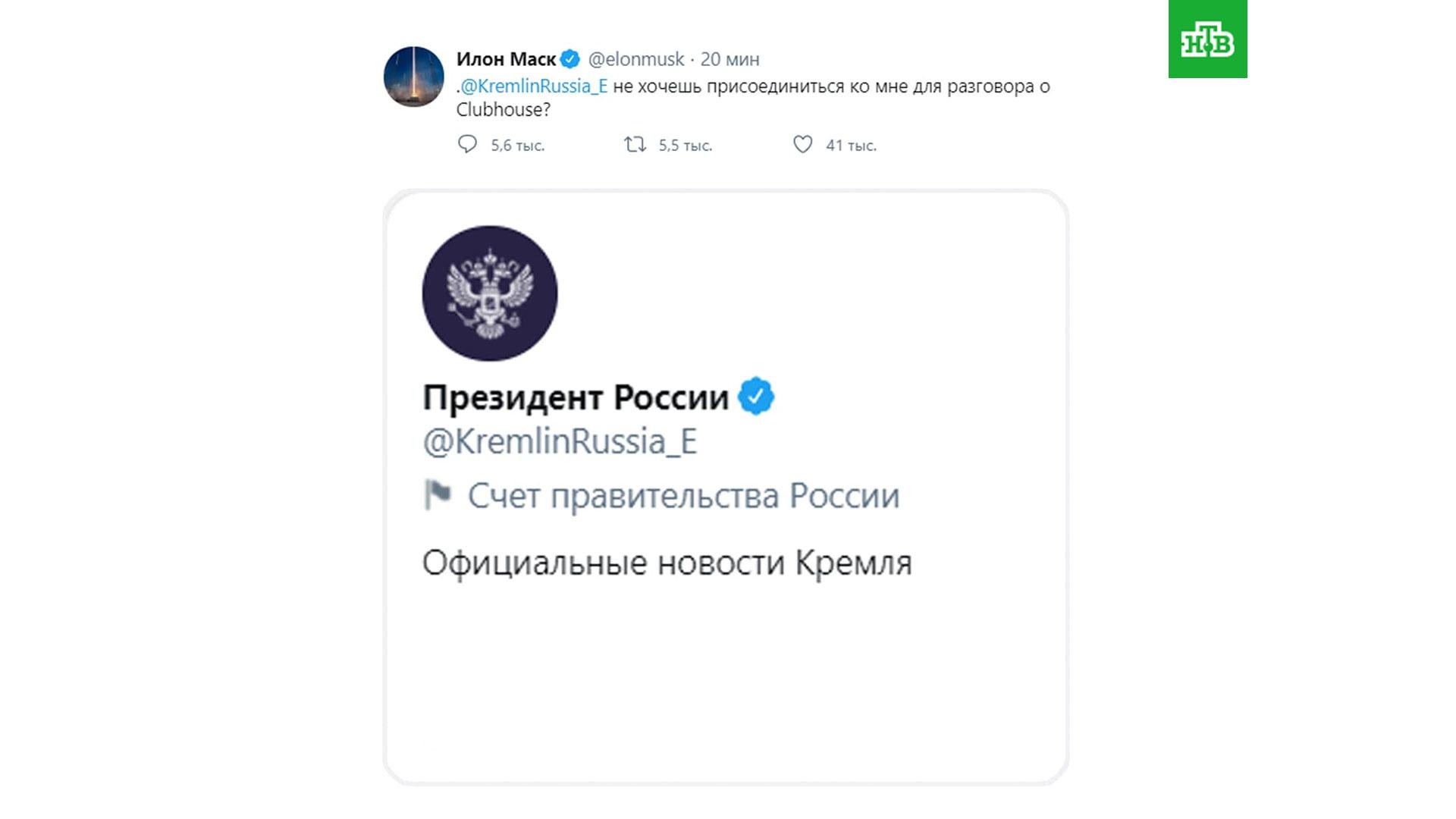This screenshot has width=1456, height=819.
Task: Click the reply speech bubble icon
Action: click(x=467, y=144)
